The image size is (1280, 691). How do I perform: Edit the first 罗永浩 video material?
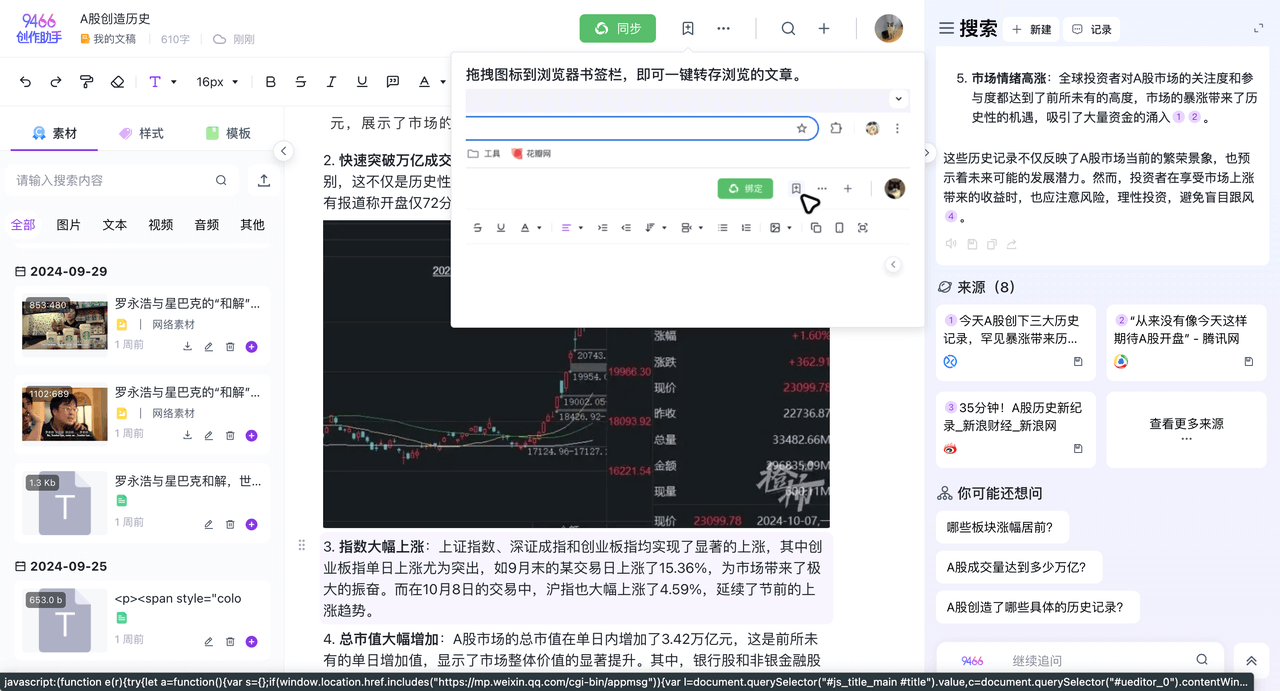[x=209, y=347]
